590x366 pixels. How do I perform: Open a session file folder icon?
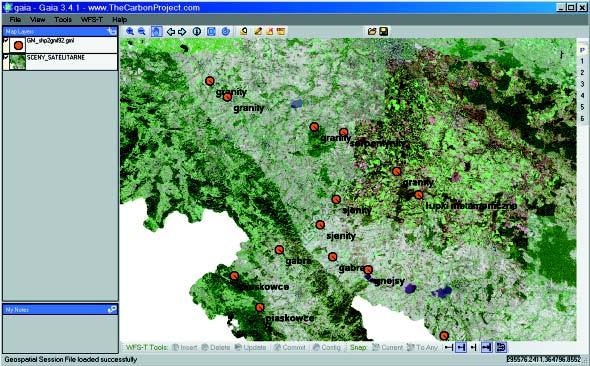click(372, 32)
